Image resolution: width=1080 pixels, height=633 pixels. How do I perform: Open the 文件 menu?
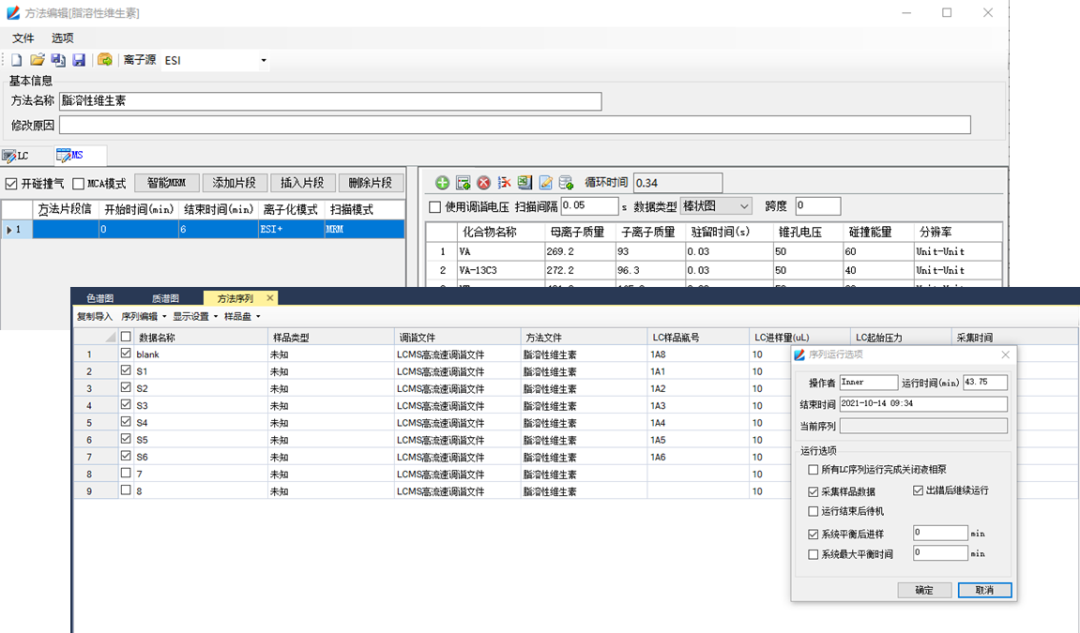click(23, 38)
